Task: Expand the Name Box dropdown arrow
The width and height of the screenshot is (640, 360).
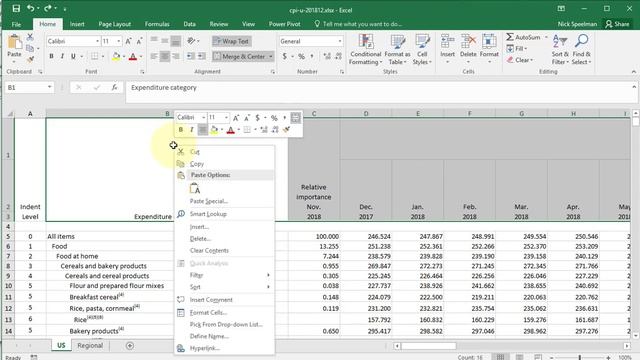Action: [49, 87]
